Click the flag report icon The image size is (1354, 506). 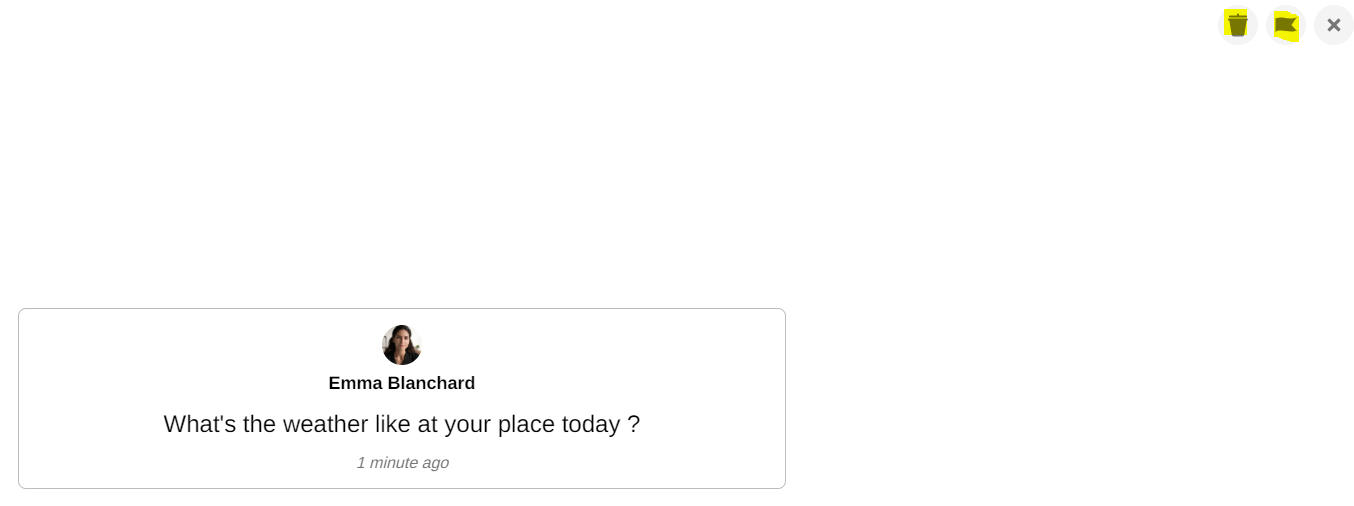(1285, 25)
